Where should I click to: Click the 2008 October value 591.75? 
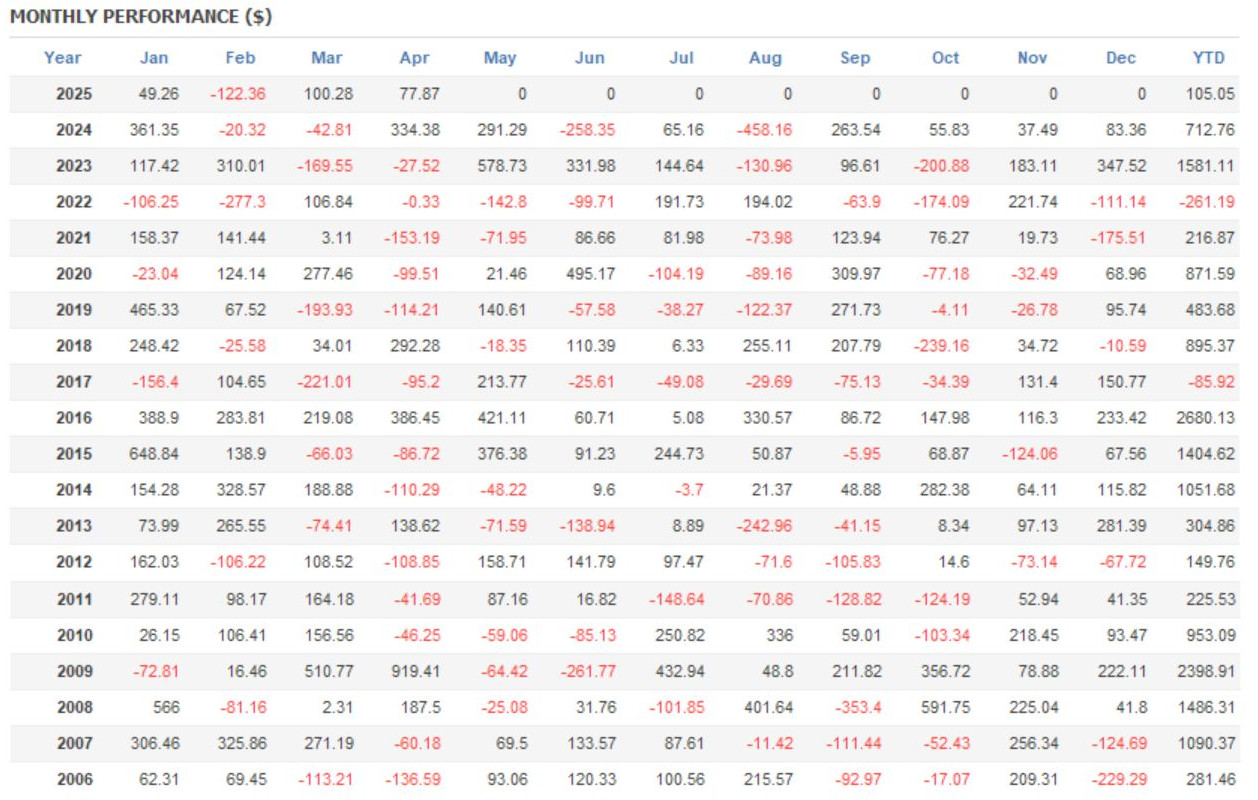944,707
